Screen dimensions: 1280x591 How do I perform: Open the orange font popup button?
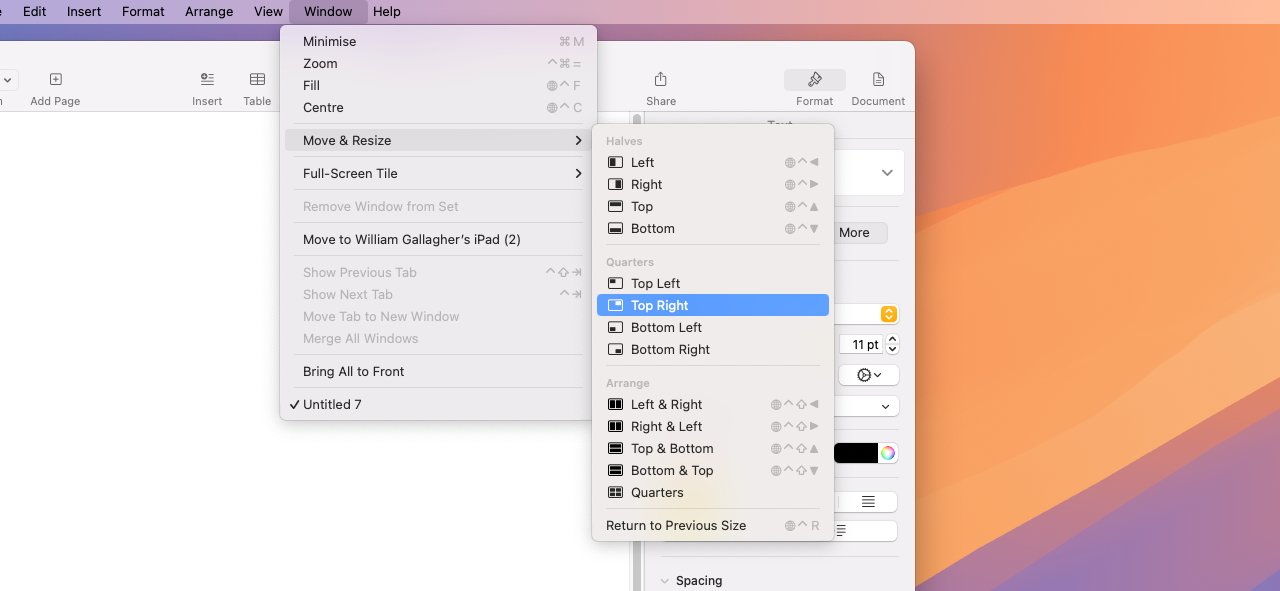pyautogui.click(x=889, y=314)
